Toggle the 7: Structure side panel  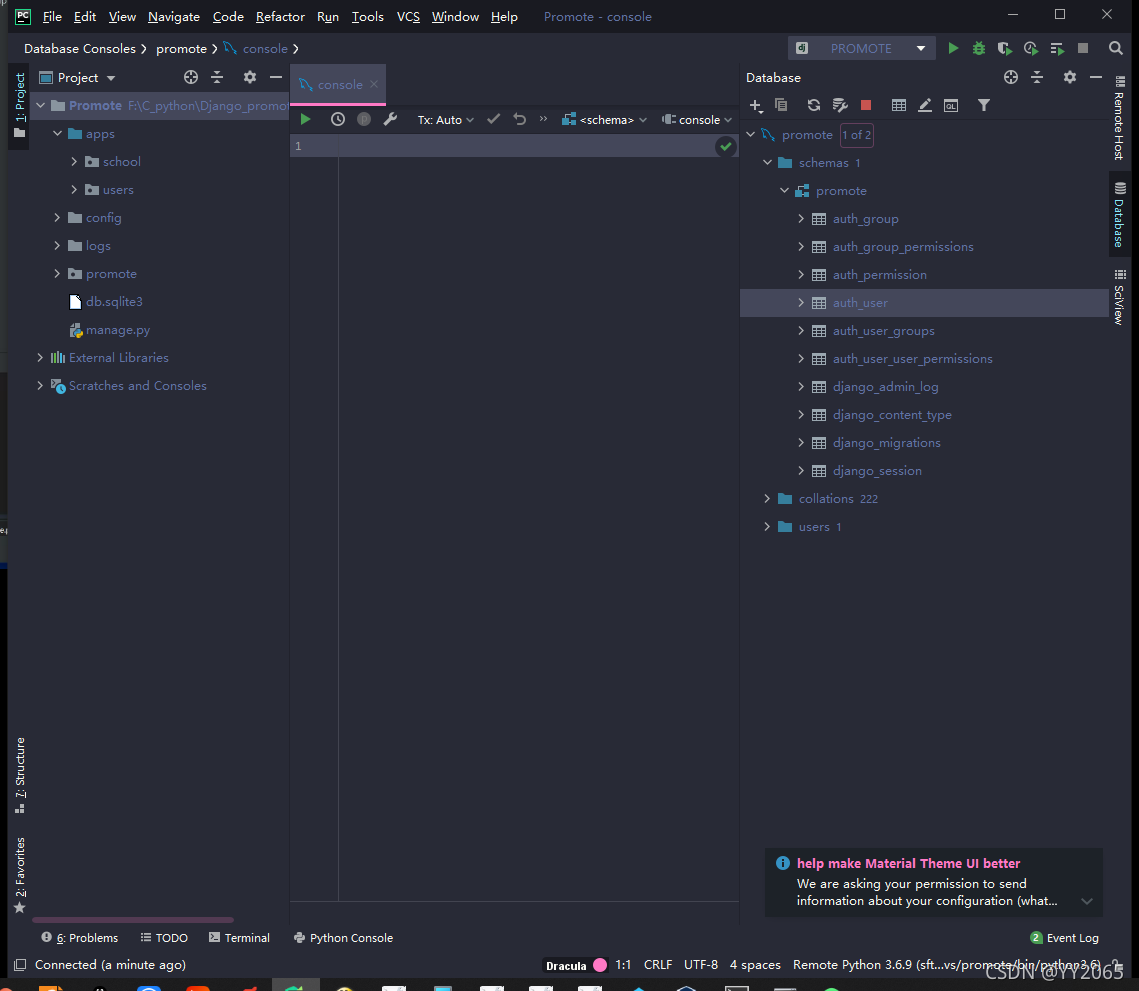coord(20,775)
